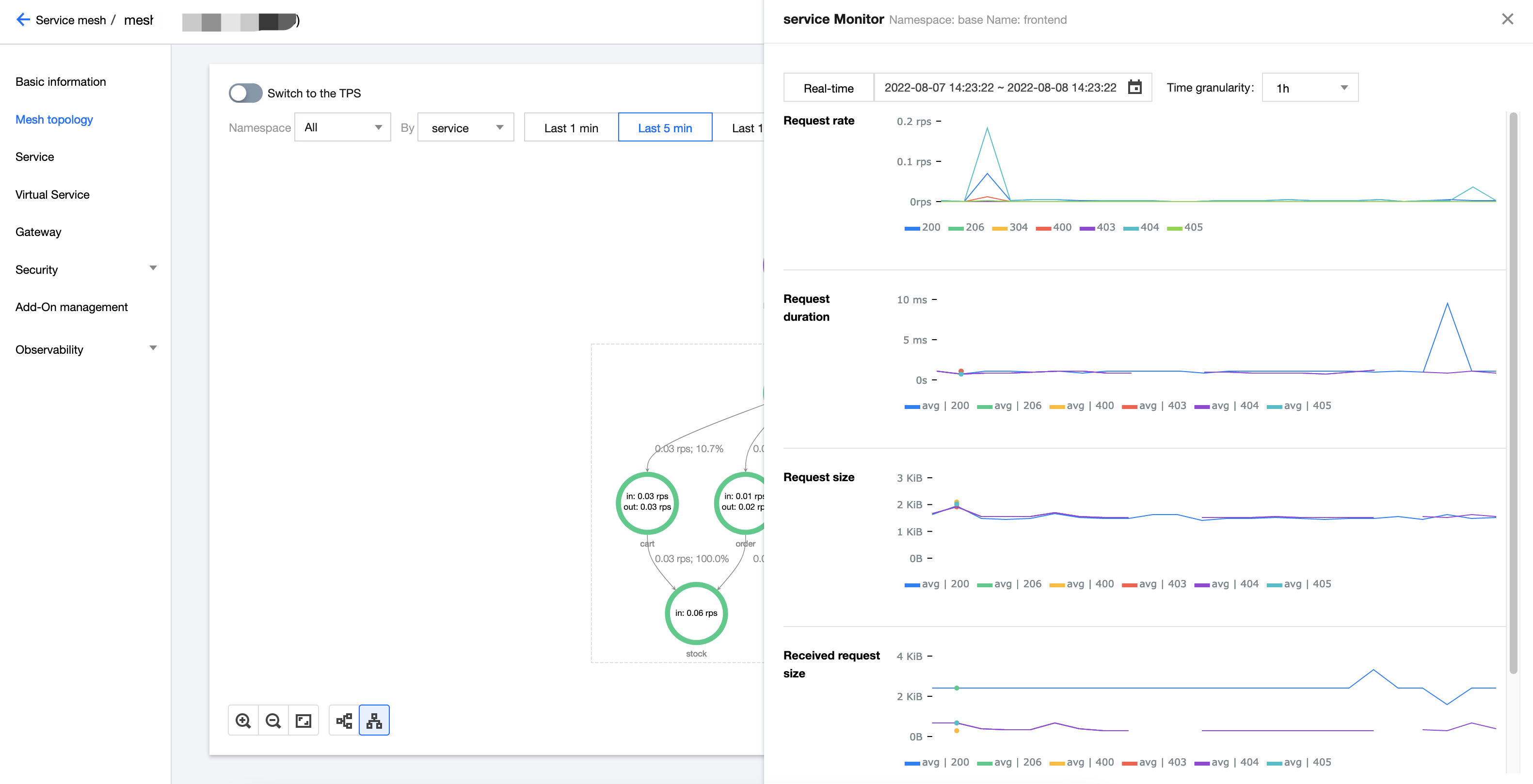Close the service Monitor panel
1533x784 pixels.
pyautogui.click(x=1507, y=19)
